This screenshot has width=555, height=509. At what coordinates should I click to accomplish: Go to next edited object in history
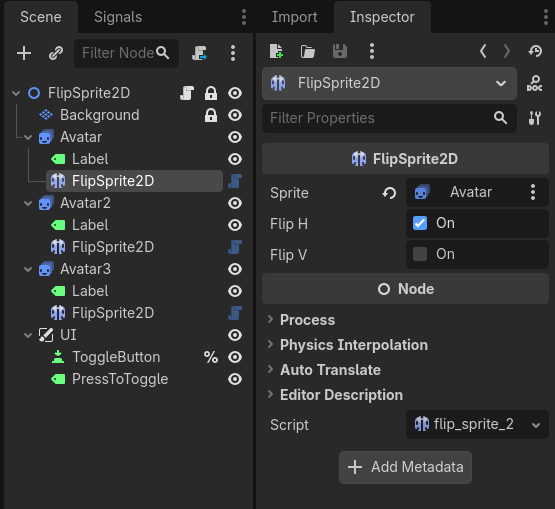coord(507,51)
